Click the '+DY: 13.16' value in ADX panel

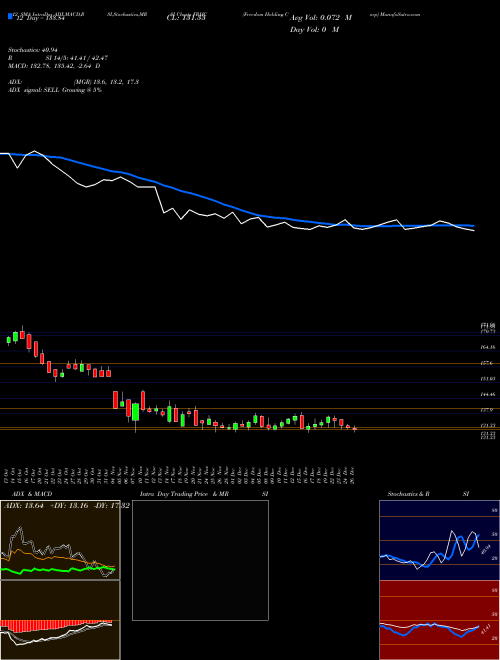pos(69,506)
